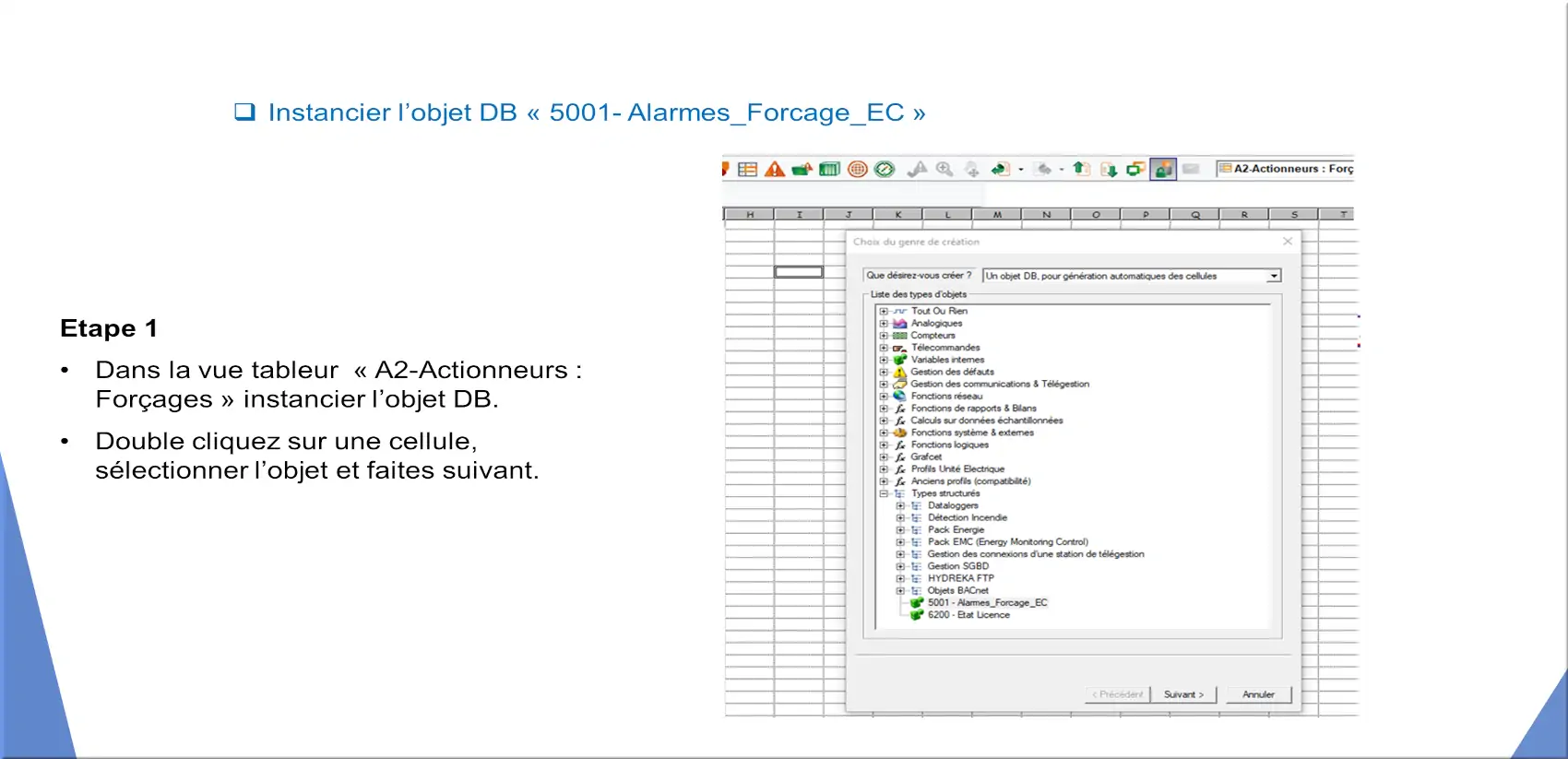Click the green back-arrow document icon
Viewport: 1568px width, 759px height.
[1000, 169]
